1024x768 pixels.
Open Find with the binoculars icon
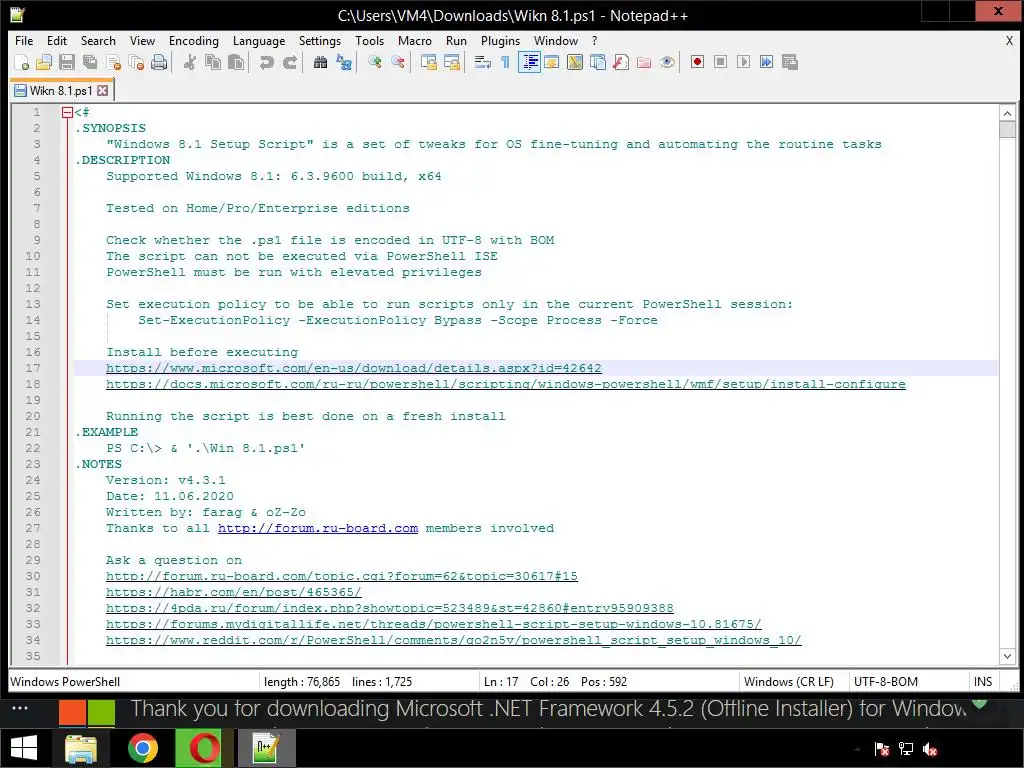click(321, 62)
